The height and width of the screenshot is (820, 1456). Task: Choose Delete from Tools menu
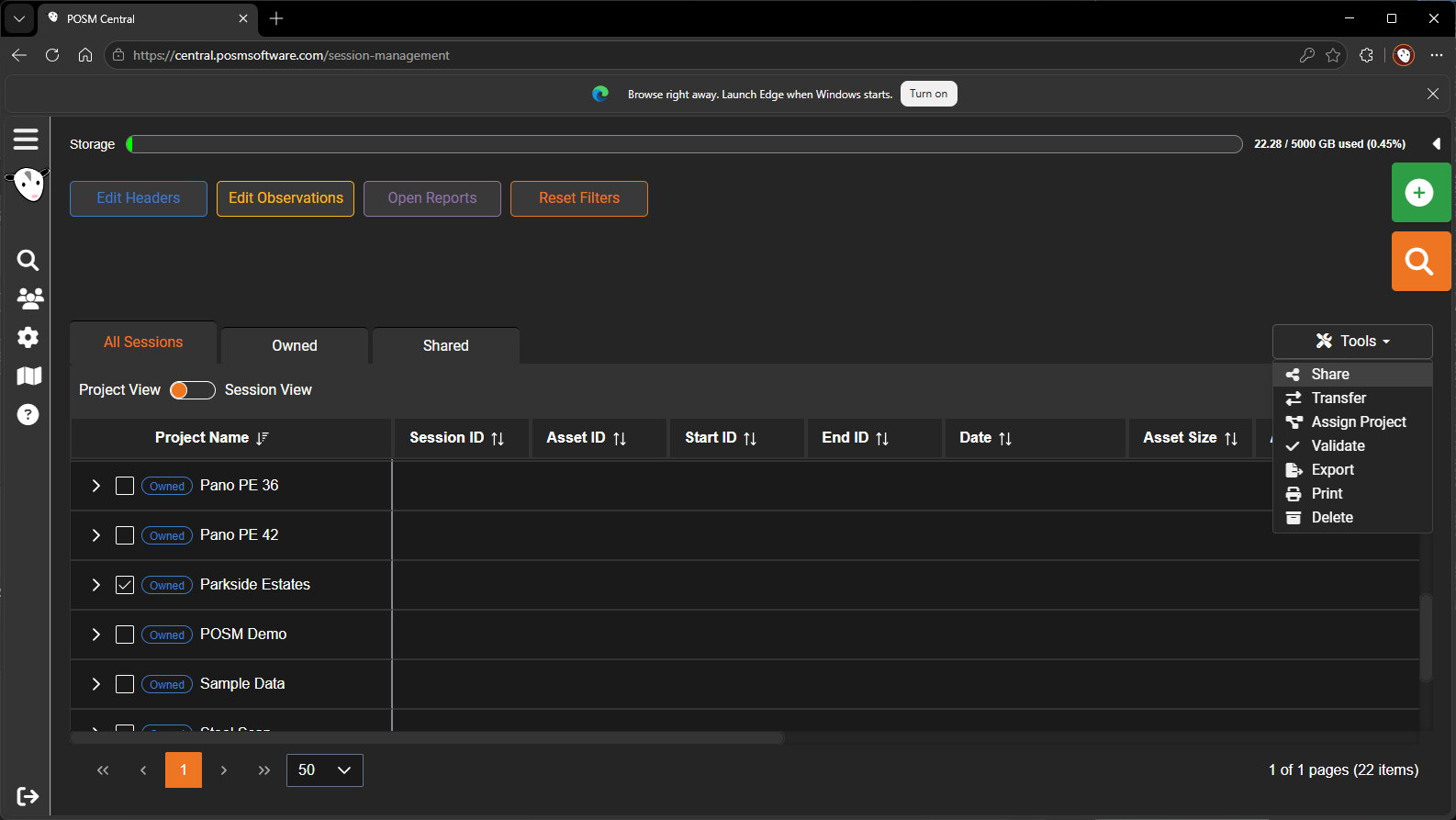tap(1352, 518)
